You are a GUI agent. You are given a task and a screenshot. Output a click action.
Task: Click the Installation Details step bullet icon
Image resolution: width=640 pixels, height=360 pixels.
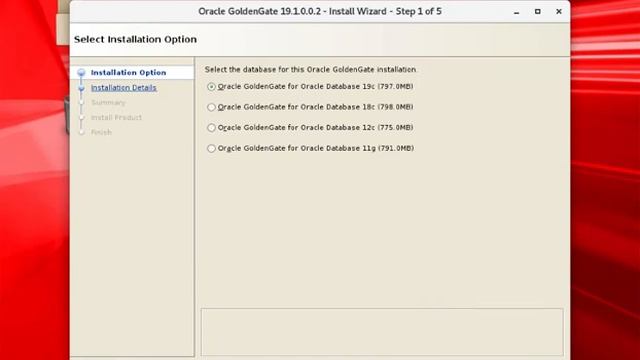click(81, 88)
